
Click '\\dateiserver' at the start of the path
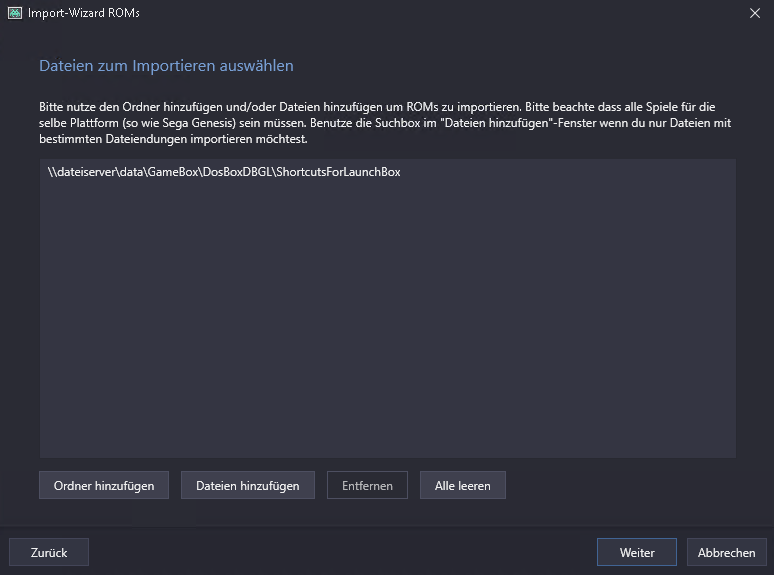tap(80, 173)
